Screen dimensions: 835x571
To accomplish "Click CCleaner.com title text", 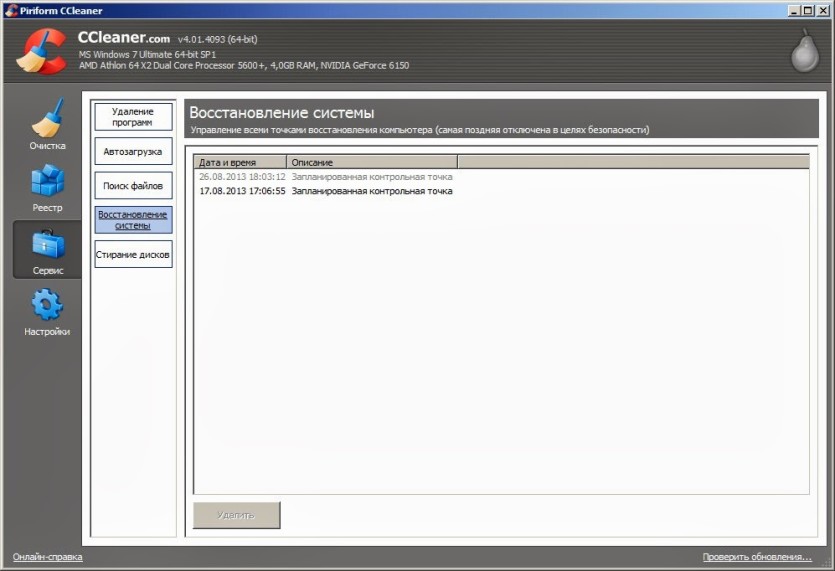I will pos(124,37).
